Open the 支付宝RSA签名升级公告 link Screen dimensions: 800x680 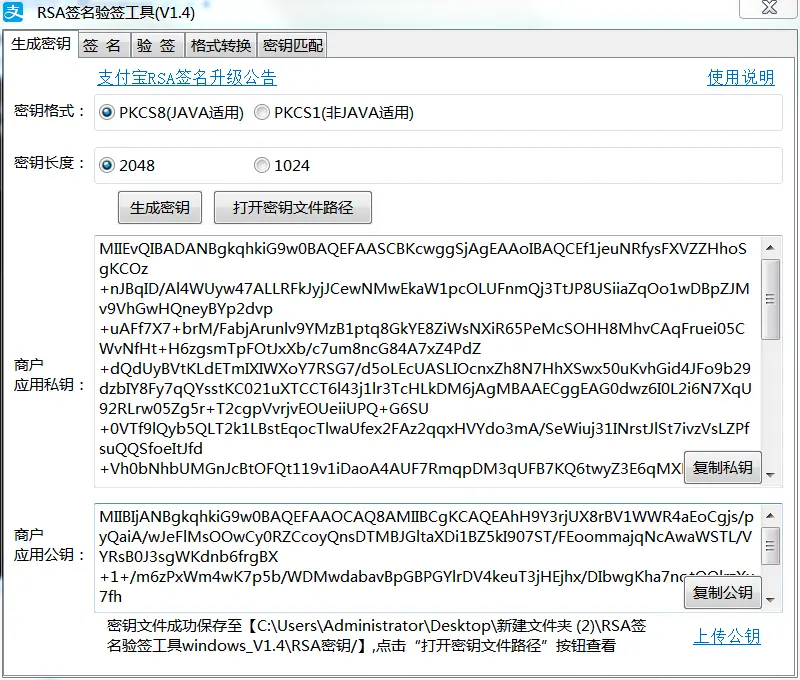tap(187, 78)
